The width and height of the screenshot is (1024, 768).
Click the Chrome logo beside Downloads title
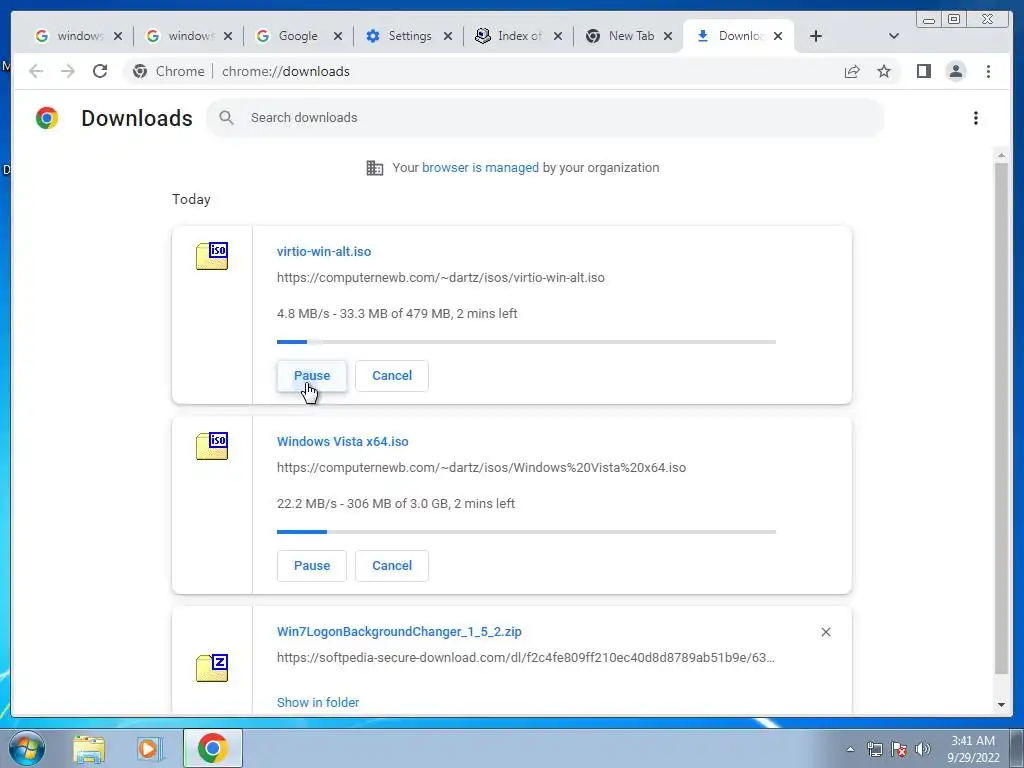46,118
